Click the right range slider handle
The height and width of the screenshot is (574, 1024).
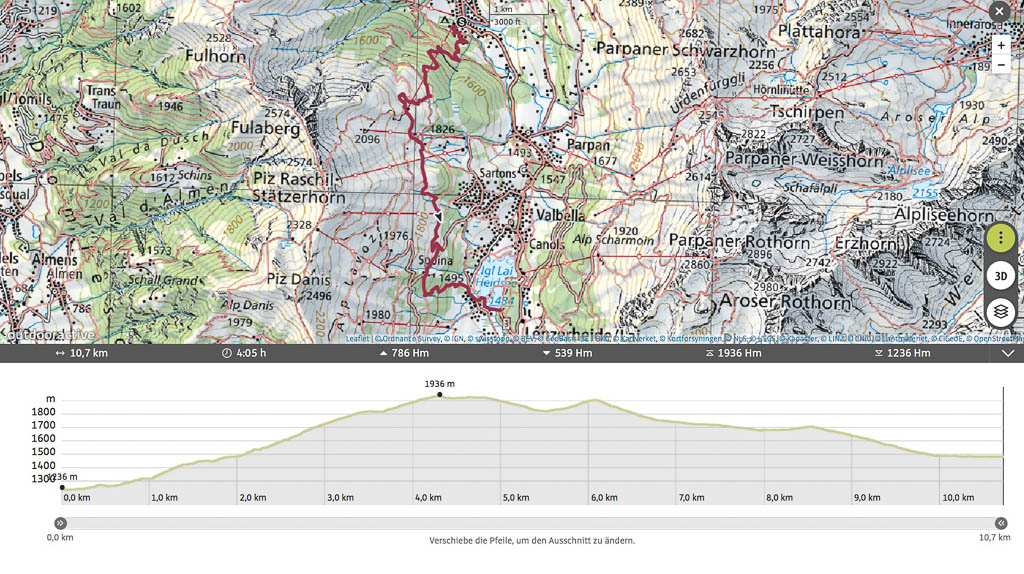pos(1001,523)
